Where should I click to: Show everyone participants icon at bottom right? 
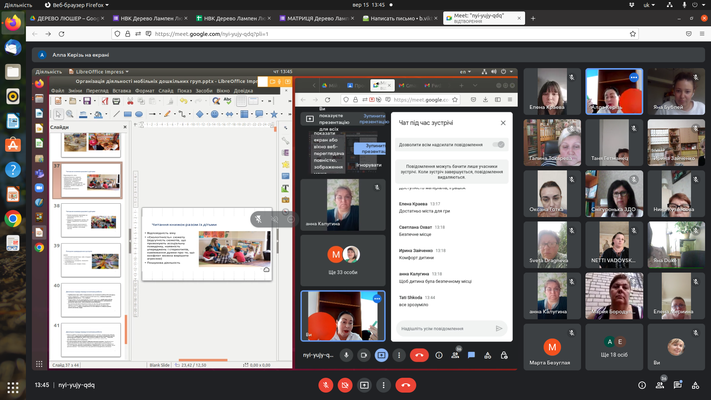pos(660,385)
